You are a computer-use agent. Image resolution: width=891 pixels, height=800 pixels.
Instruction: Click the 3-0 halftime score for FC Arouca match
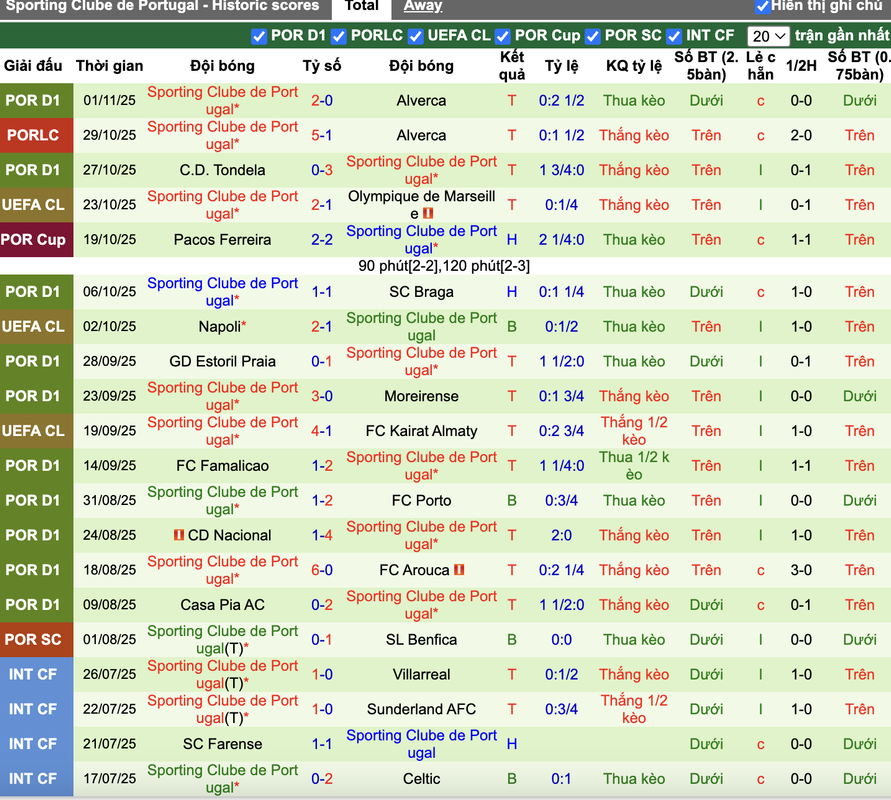[x=801, y=570]
